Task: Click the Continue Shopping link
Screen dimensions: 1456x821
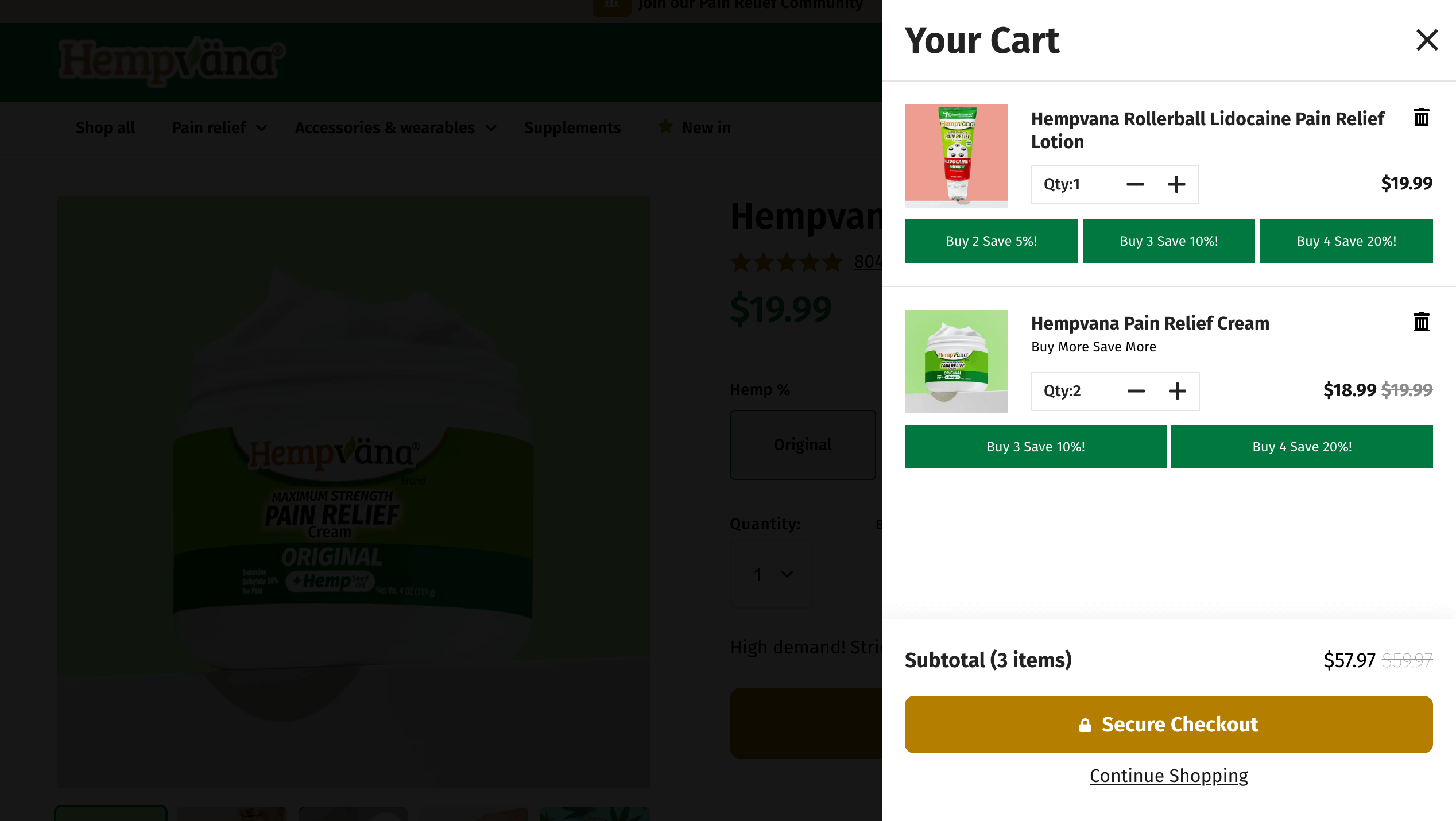Action: pyautogui.click(x=1168, y=776)
